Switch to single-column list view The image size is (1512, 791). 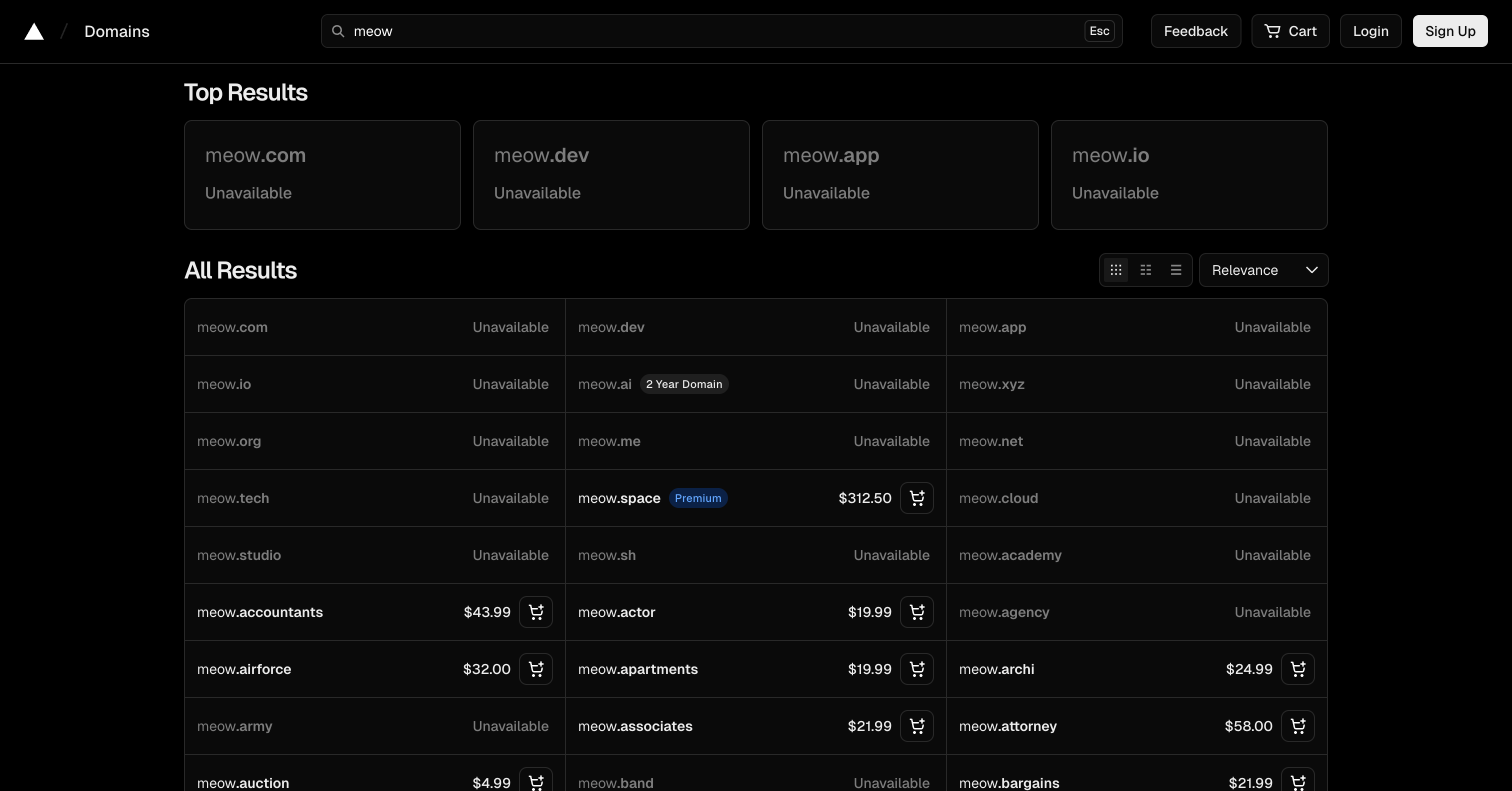tap(1175, 270)
